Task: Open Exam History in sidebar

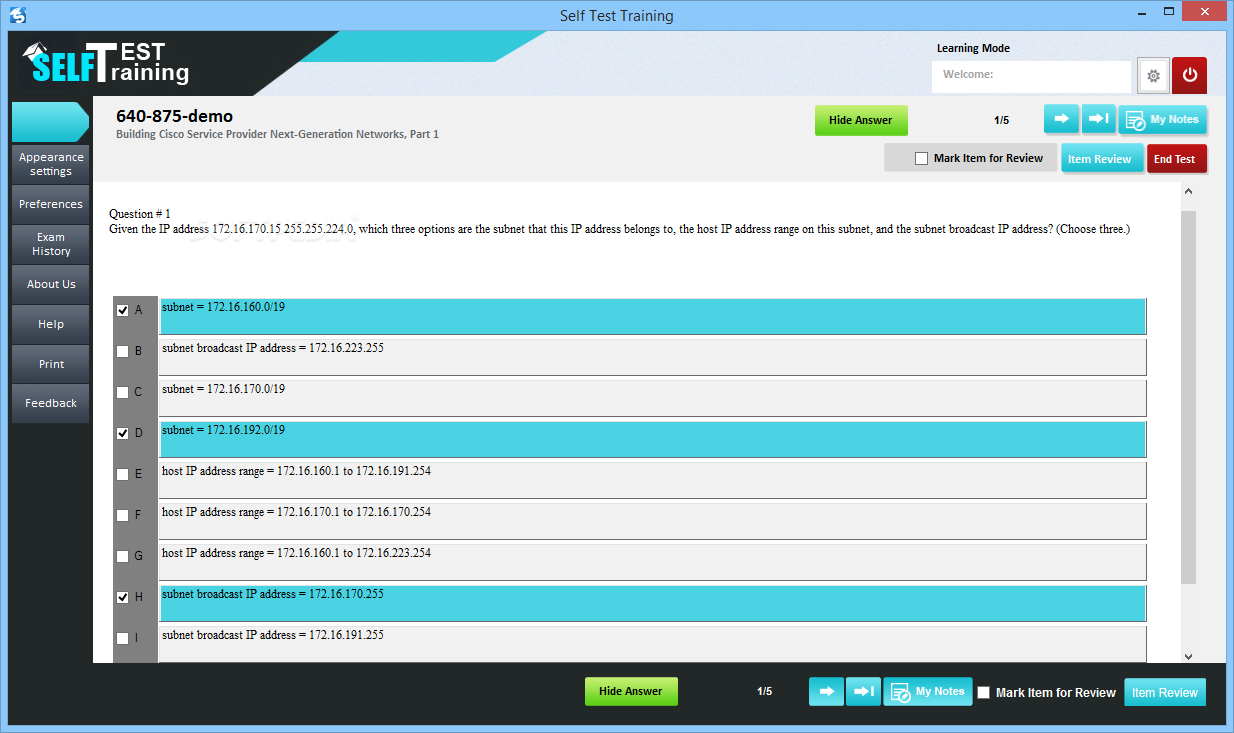Action: [51, 244]
